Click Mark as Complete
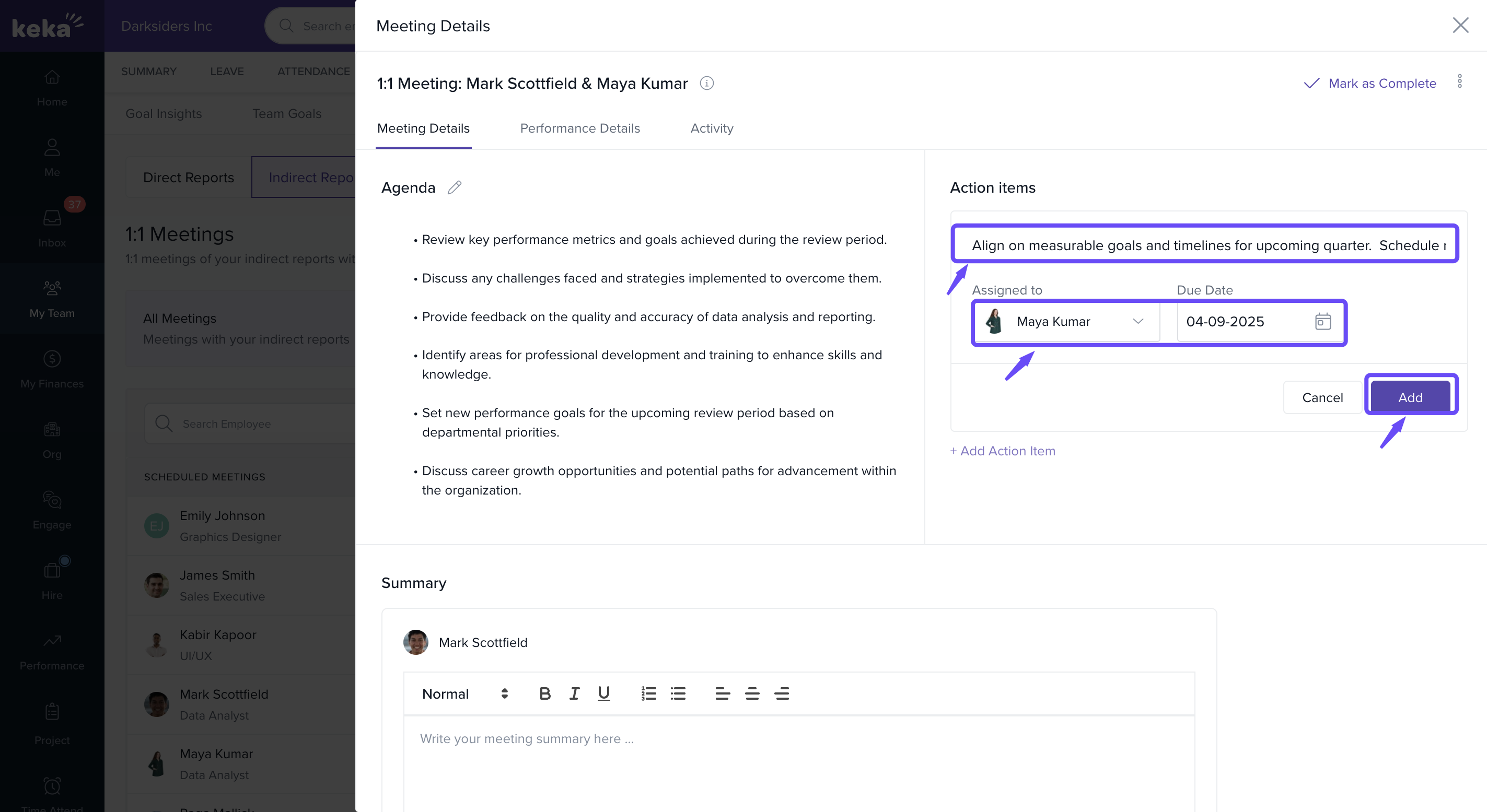The width and height of the screenshot is (1487, 812). pos(1370,83)
